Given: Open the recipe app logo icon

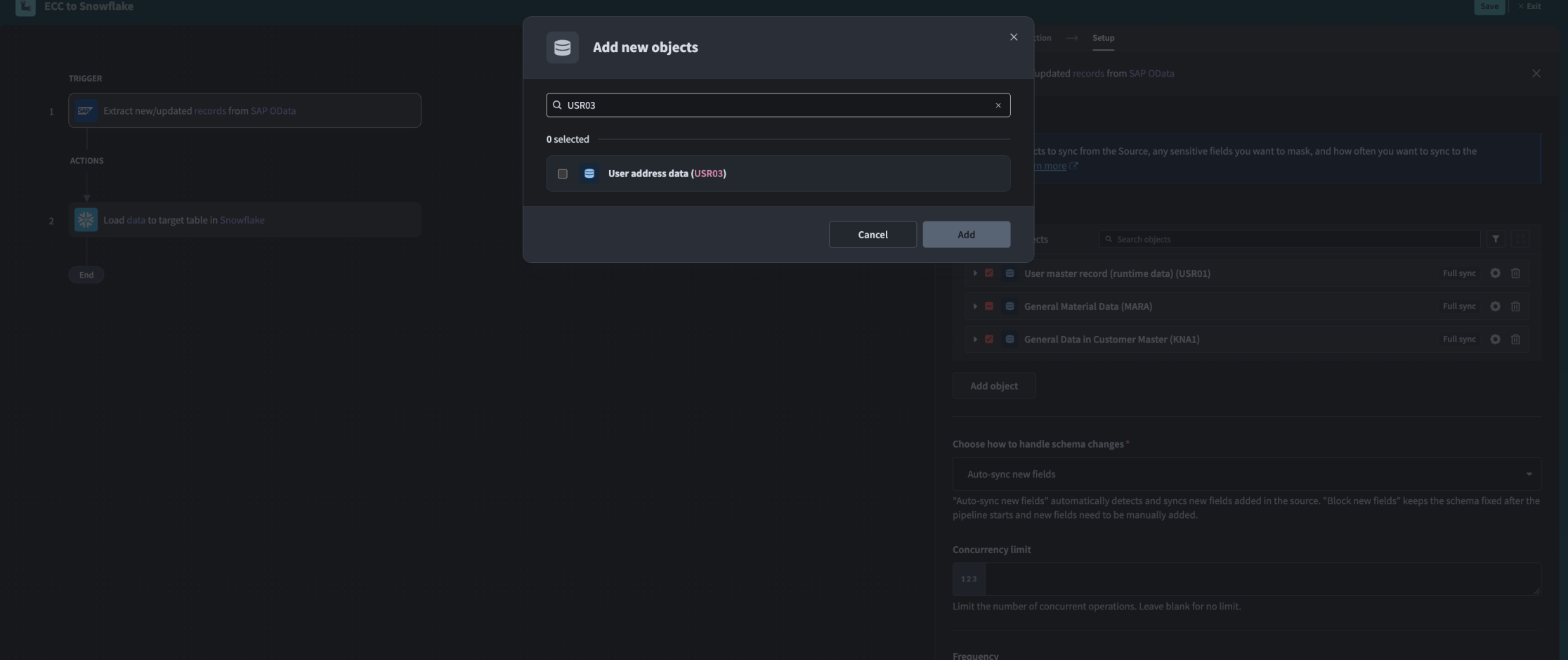Looking at the screenshot, I should coord(25,7).
